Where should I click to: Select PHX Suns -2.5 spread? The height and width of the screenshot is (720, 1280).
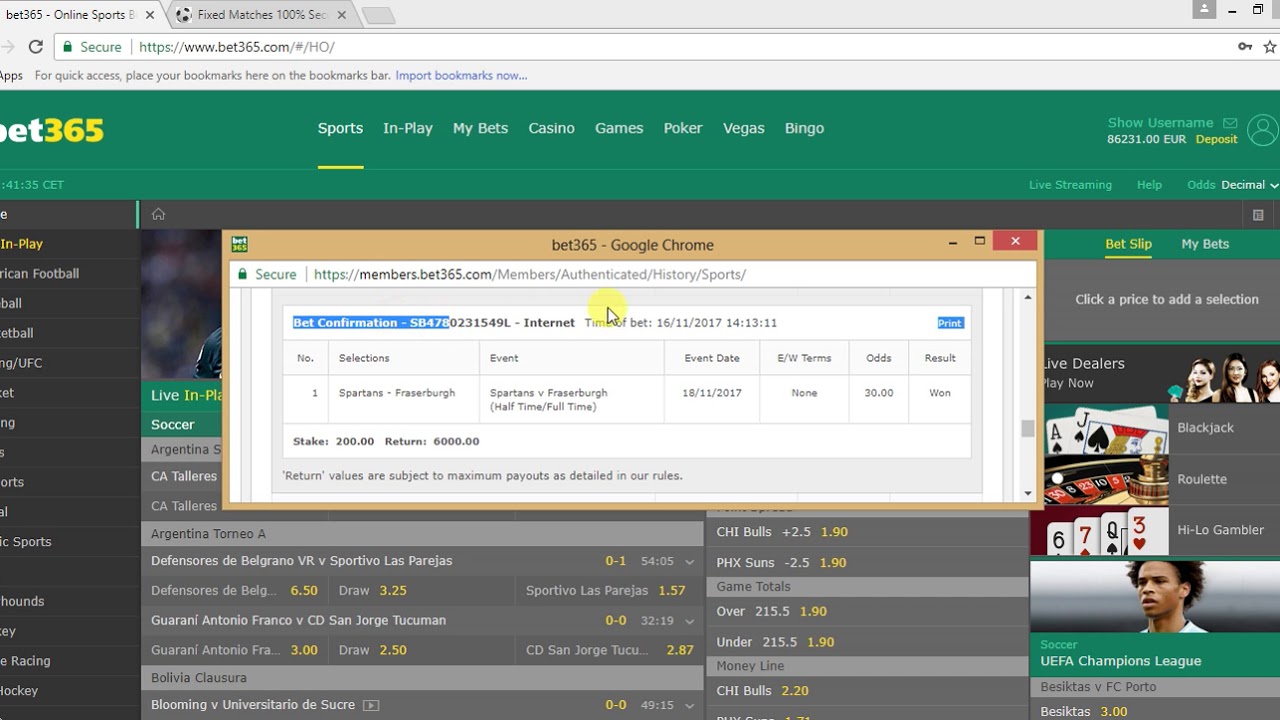[x=867, y=562]
